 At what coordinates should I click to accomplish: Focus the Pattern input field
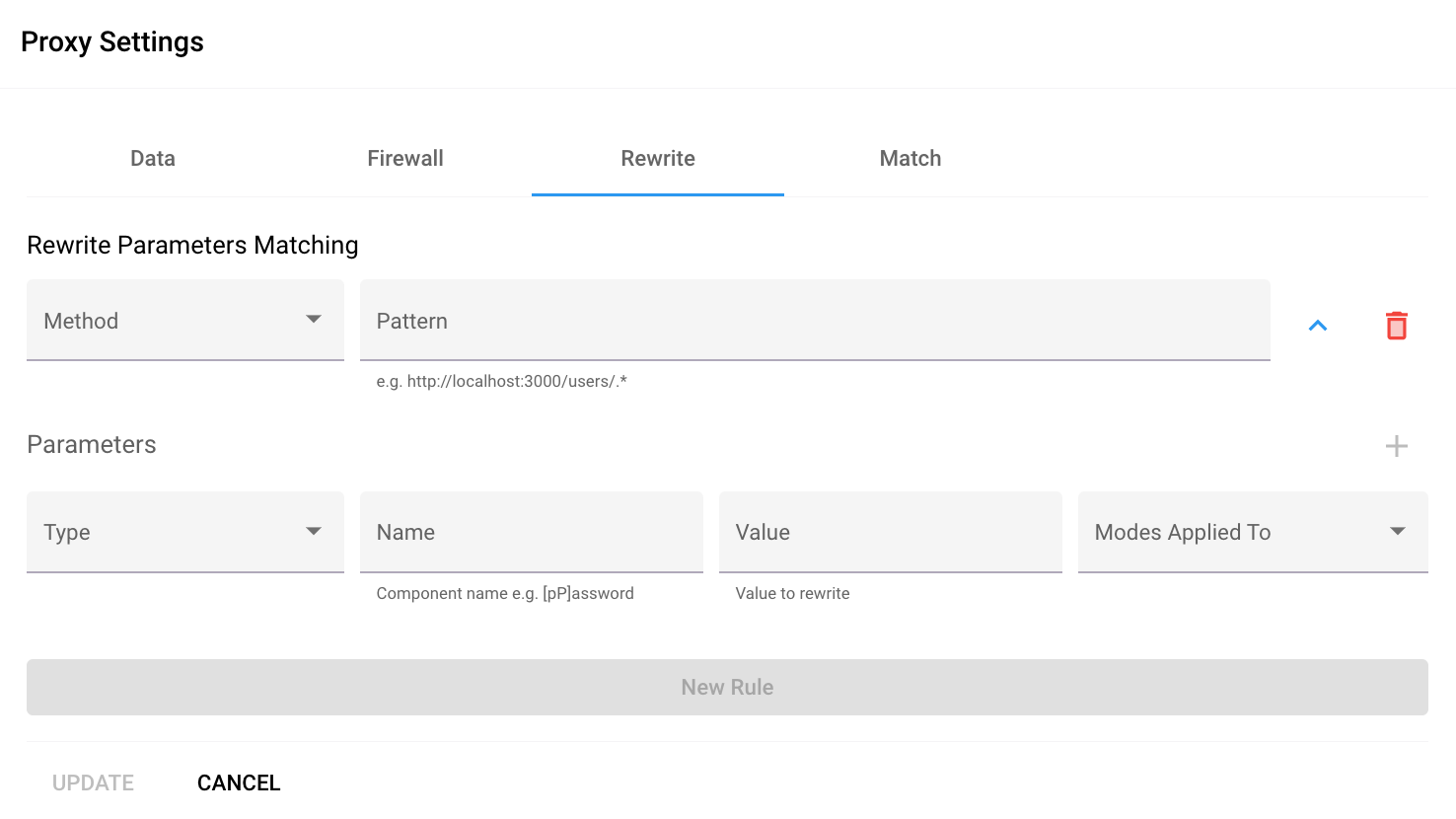pyautogui.click(x=815, y=321)
